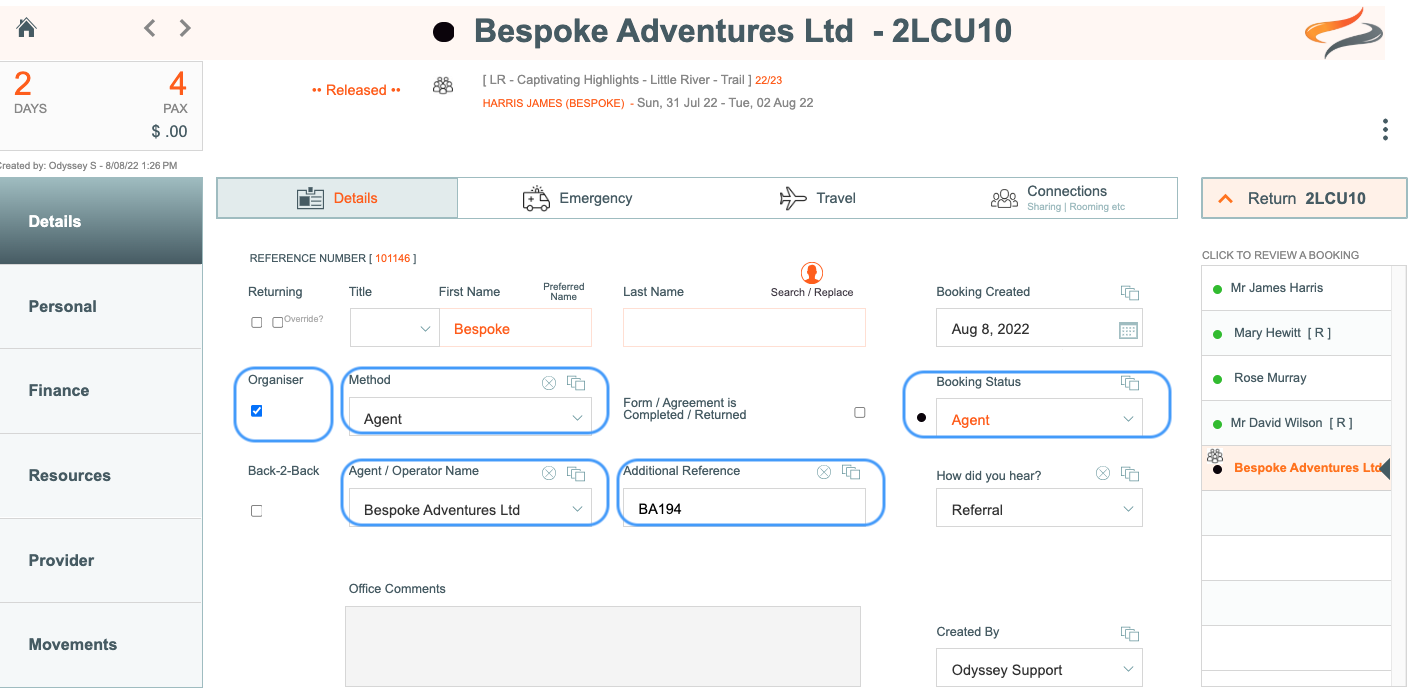
Task: Copy the Method value icon
Action: 576,382
